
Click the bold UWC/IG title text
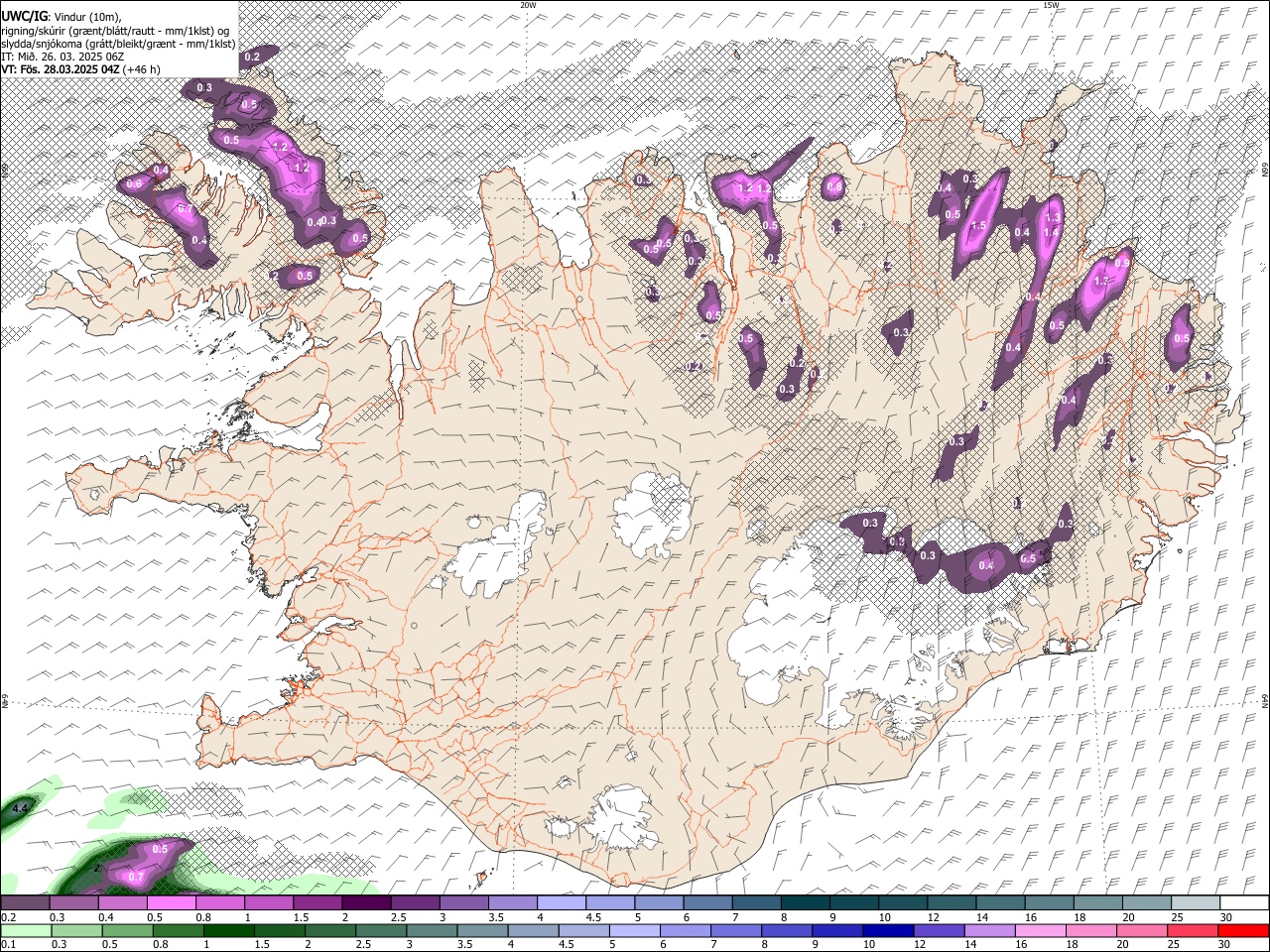pyautogui.click(x=24, y=15)
